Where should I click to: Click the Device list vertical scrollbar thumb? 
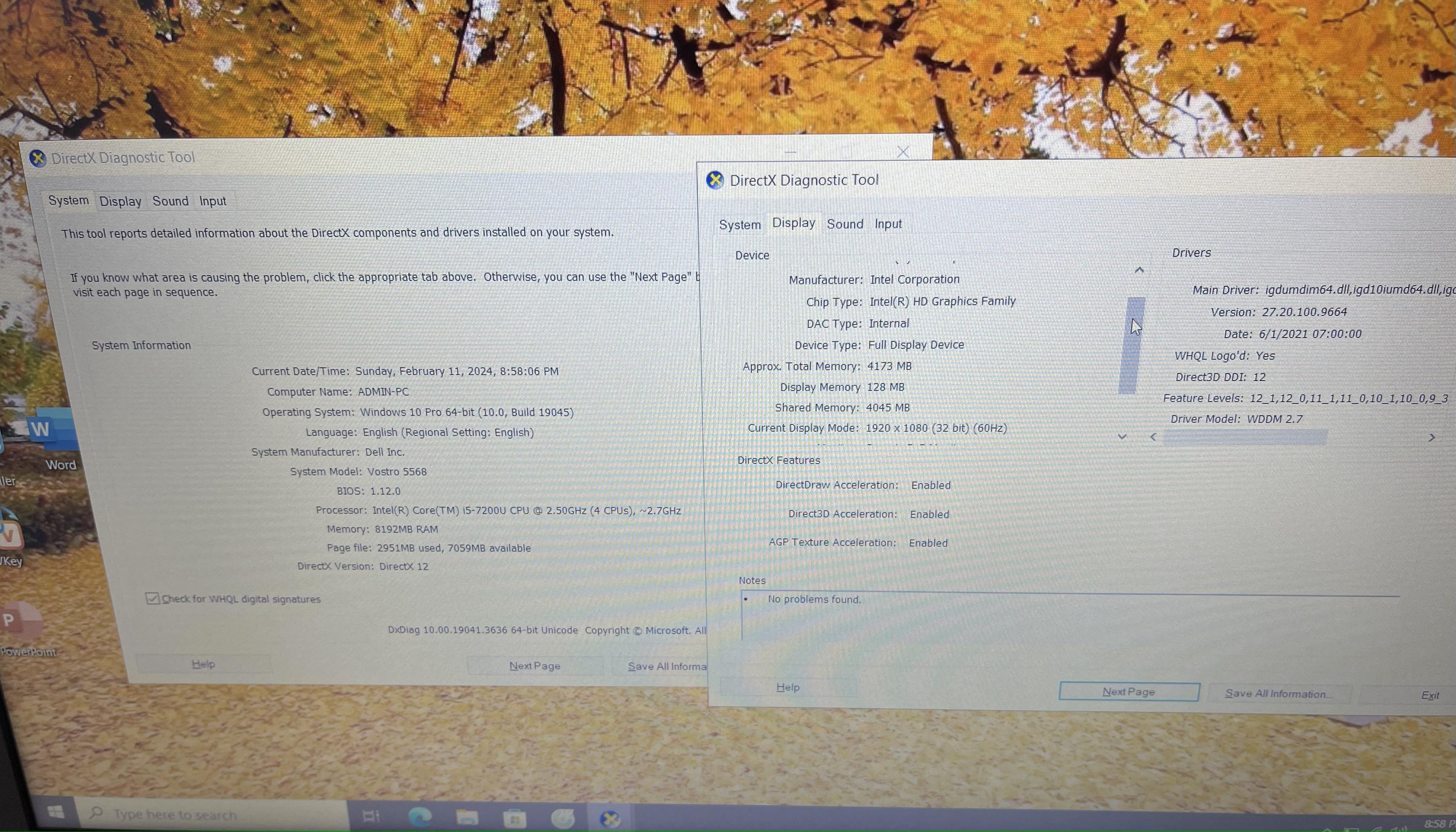(x=1131, y=346)
